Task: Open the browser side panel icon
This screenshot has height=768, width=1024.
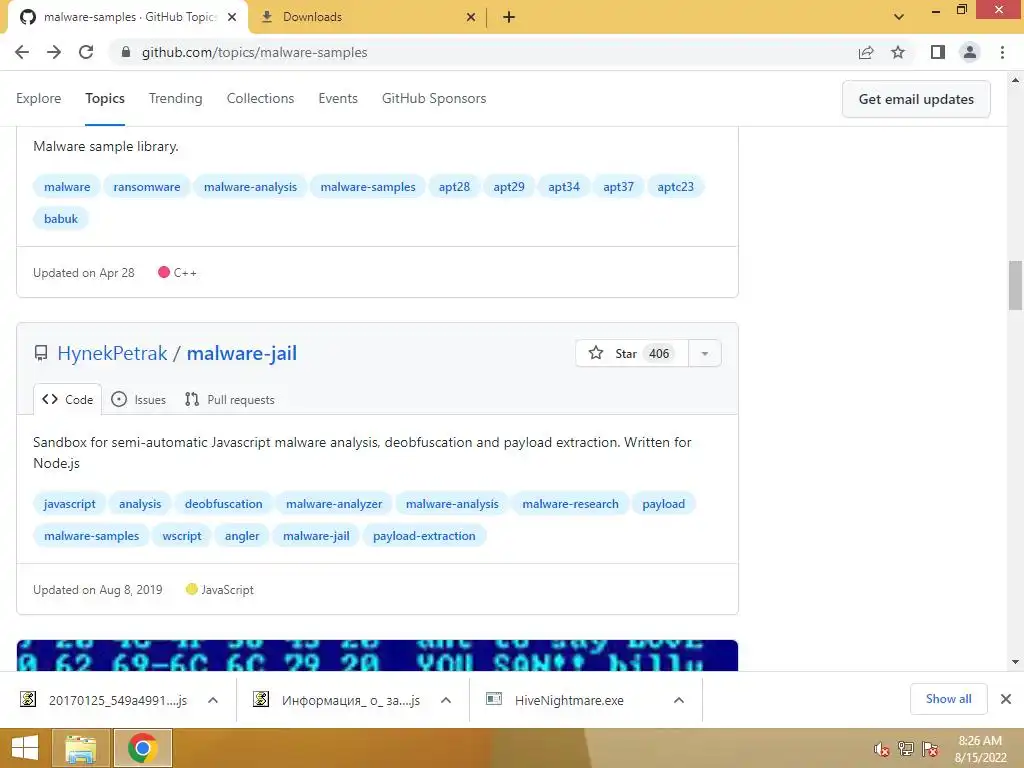Action: point(938,52)
